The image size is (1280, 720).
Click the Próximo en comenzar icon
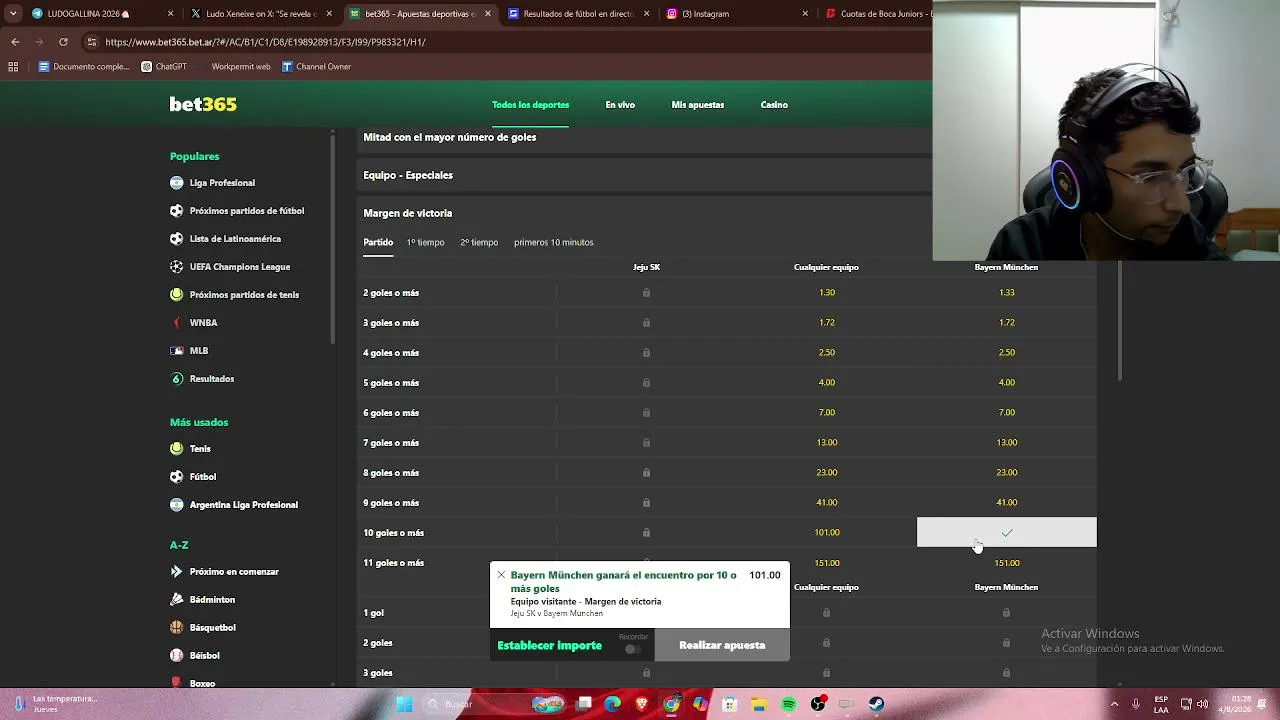coord(177,572)
